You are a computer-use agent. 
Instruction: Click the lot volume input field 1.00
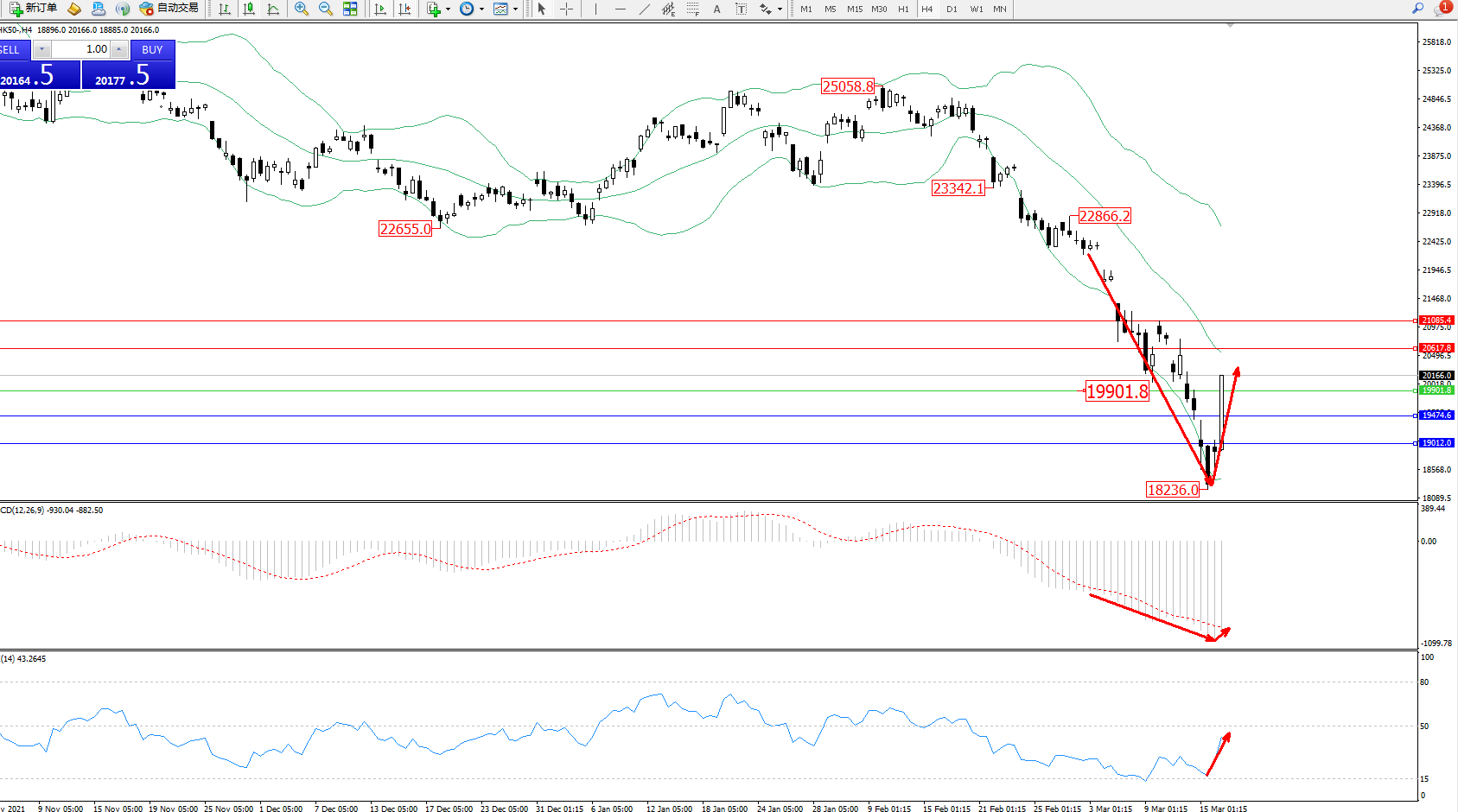[x=82, y=49]
